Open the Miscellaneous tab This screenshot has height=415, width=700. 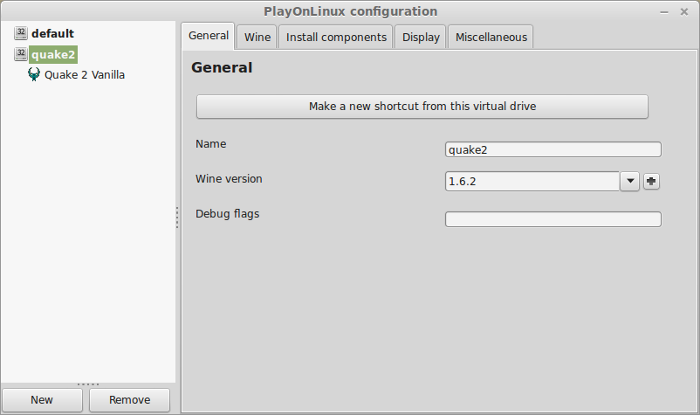(x=491, y=37)
